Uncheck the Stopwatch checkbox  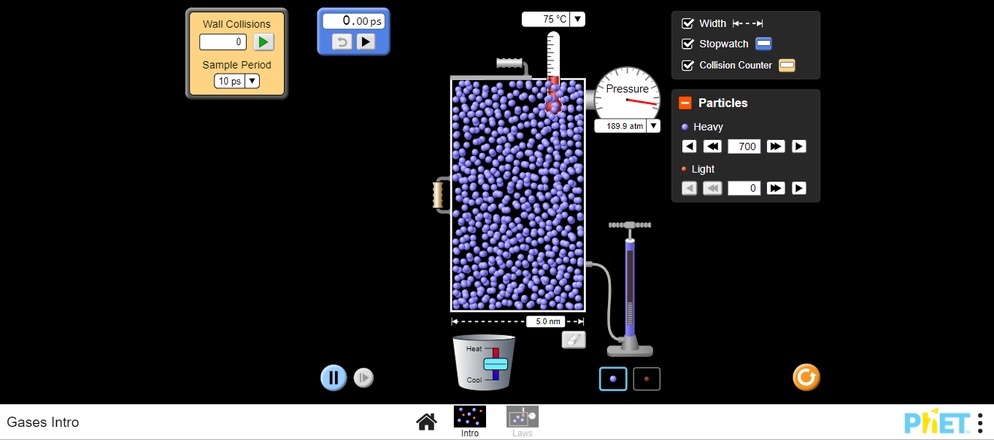pos(687,44)
